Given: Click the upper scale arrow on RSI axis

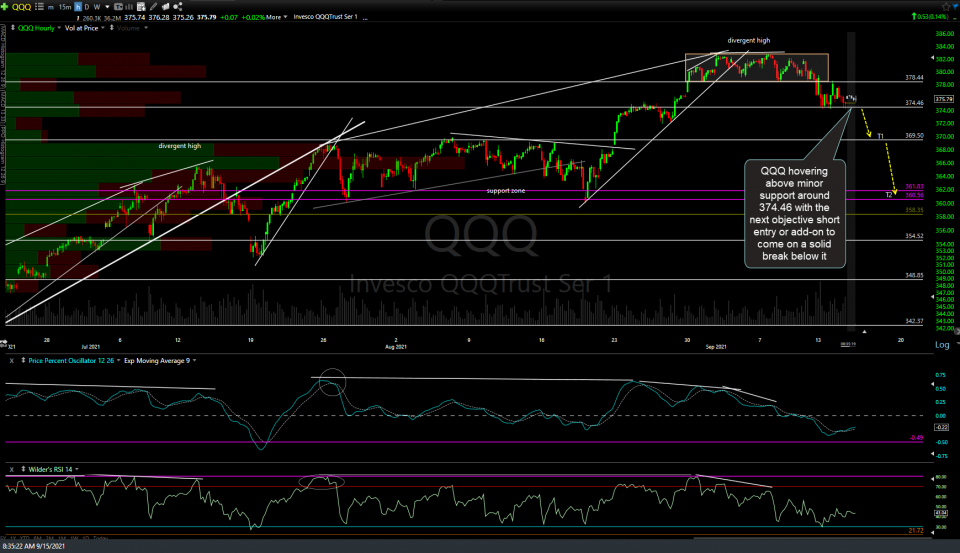Looking at the screenshot, I should point(933,480).
